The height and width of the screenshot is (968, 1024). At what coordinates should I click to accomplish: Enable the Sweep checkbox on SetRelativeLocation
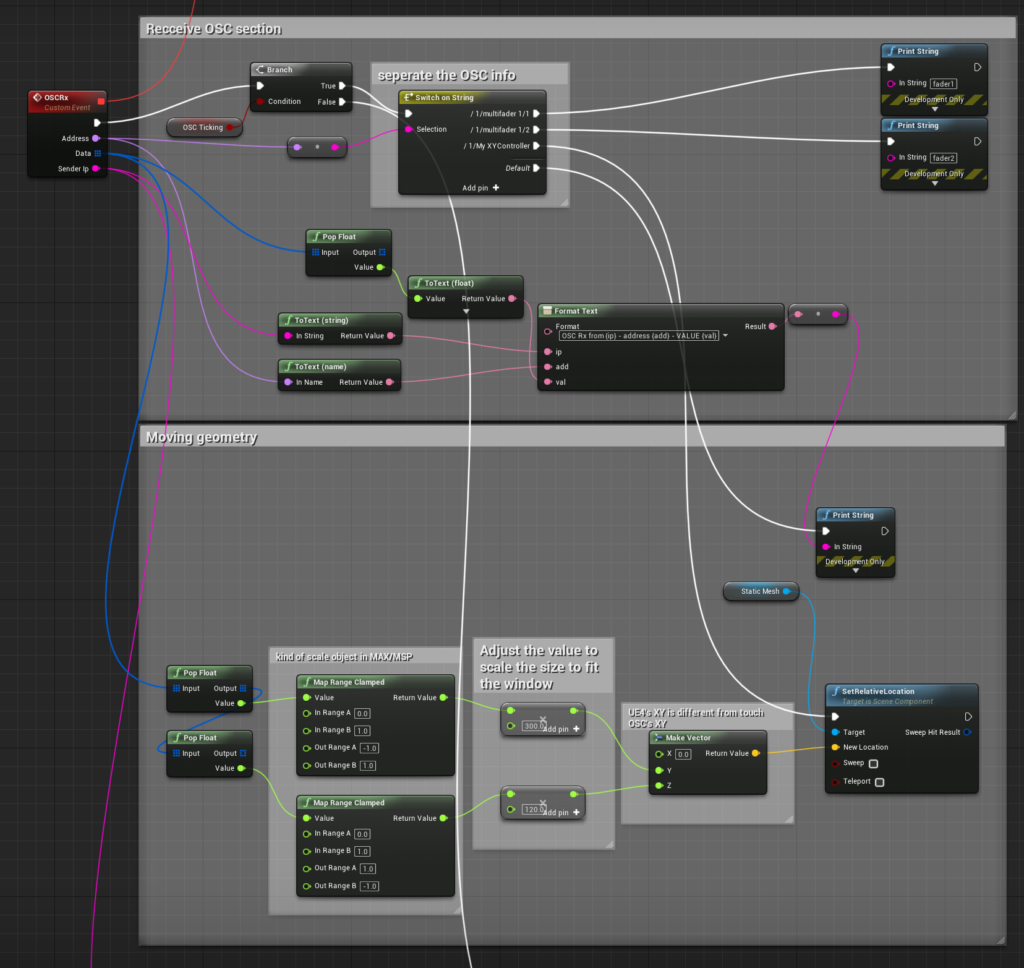click(x=874, y=763)
